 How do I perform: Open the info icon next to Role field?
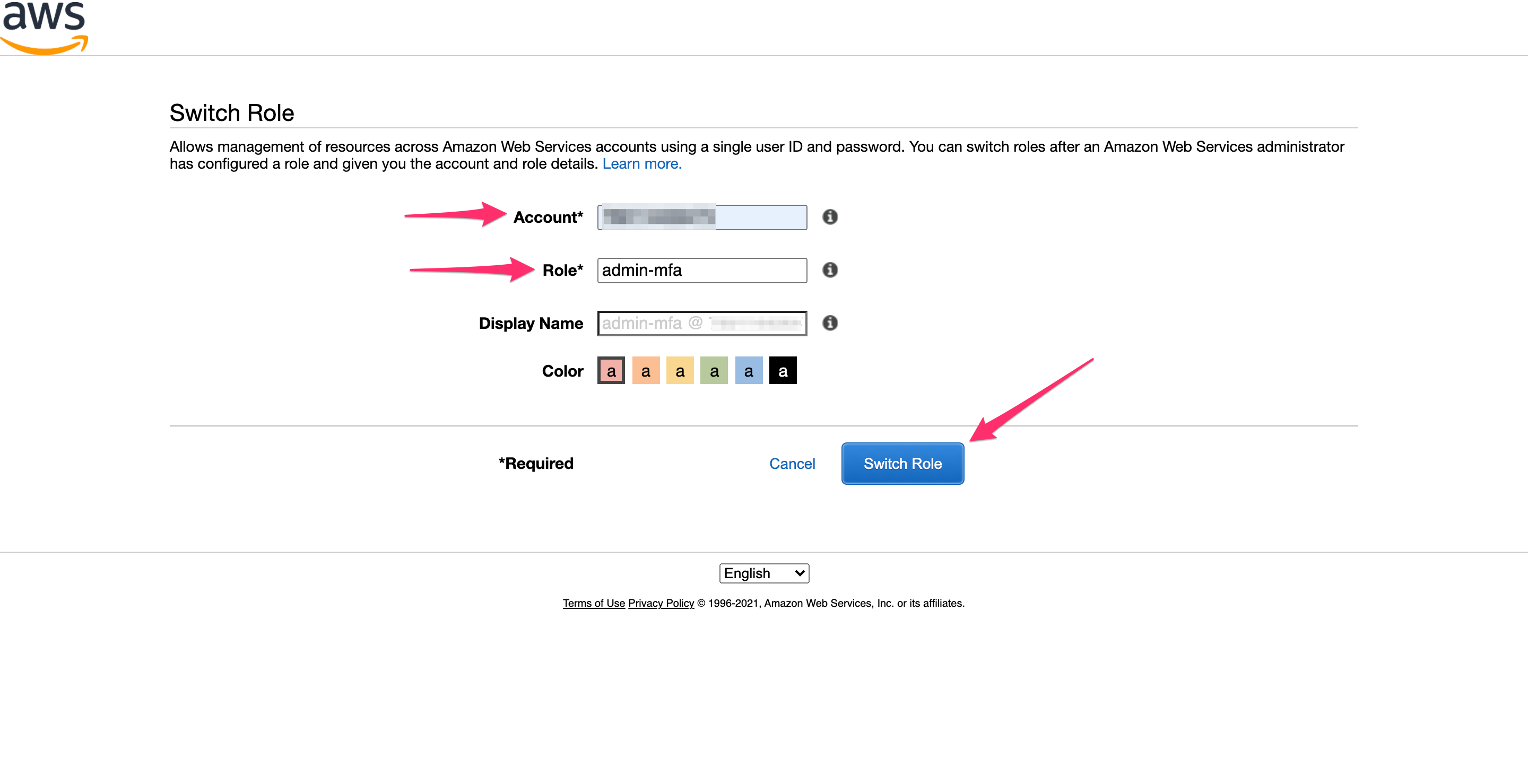click(830, 270)
